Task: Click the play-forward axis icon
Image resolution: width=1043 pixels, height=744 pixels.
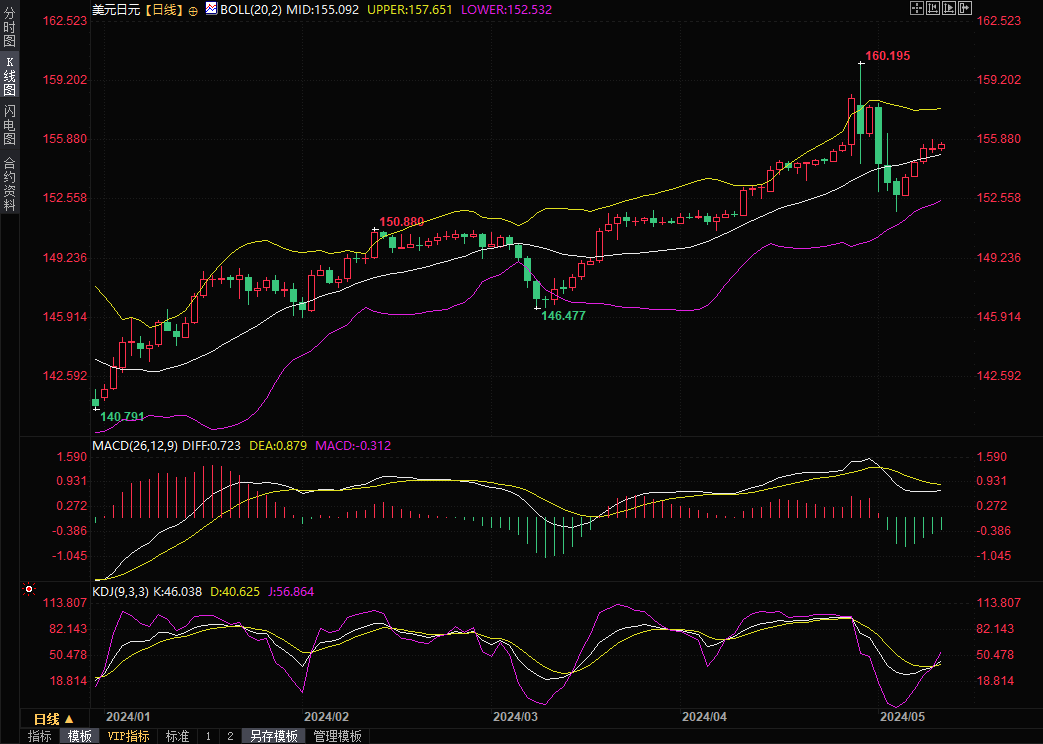Action: click(948, 8)
